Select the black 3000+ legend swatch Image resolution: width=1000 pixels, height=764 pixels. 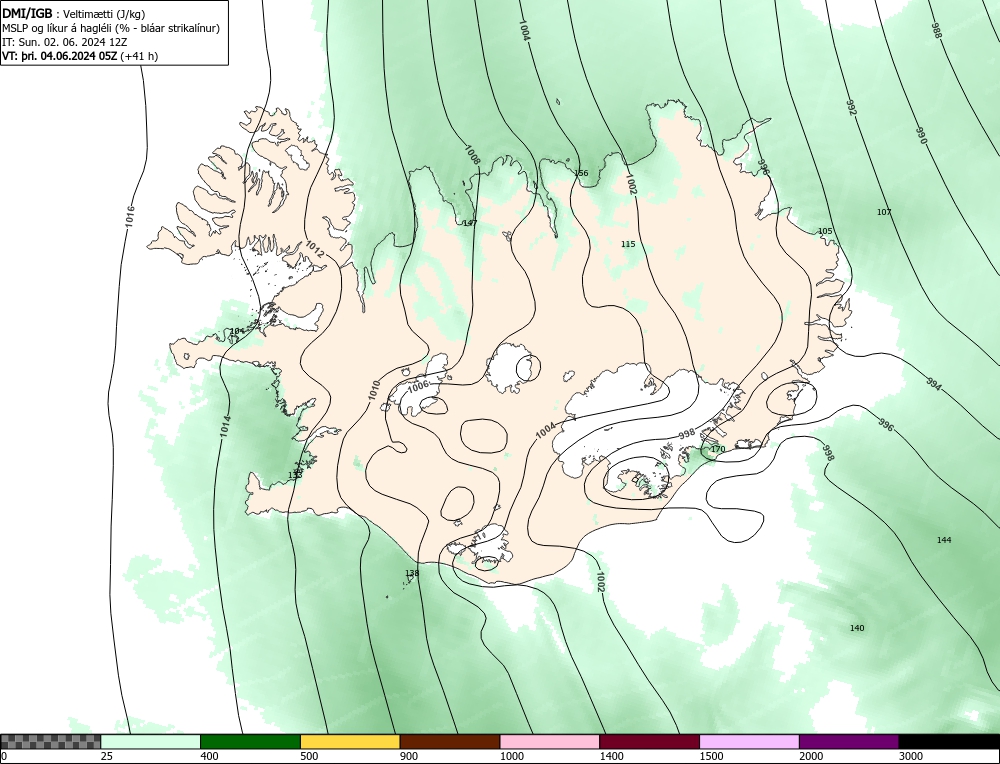pyautogui.click(x=949, y=741)
